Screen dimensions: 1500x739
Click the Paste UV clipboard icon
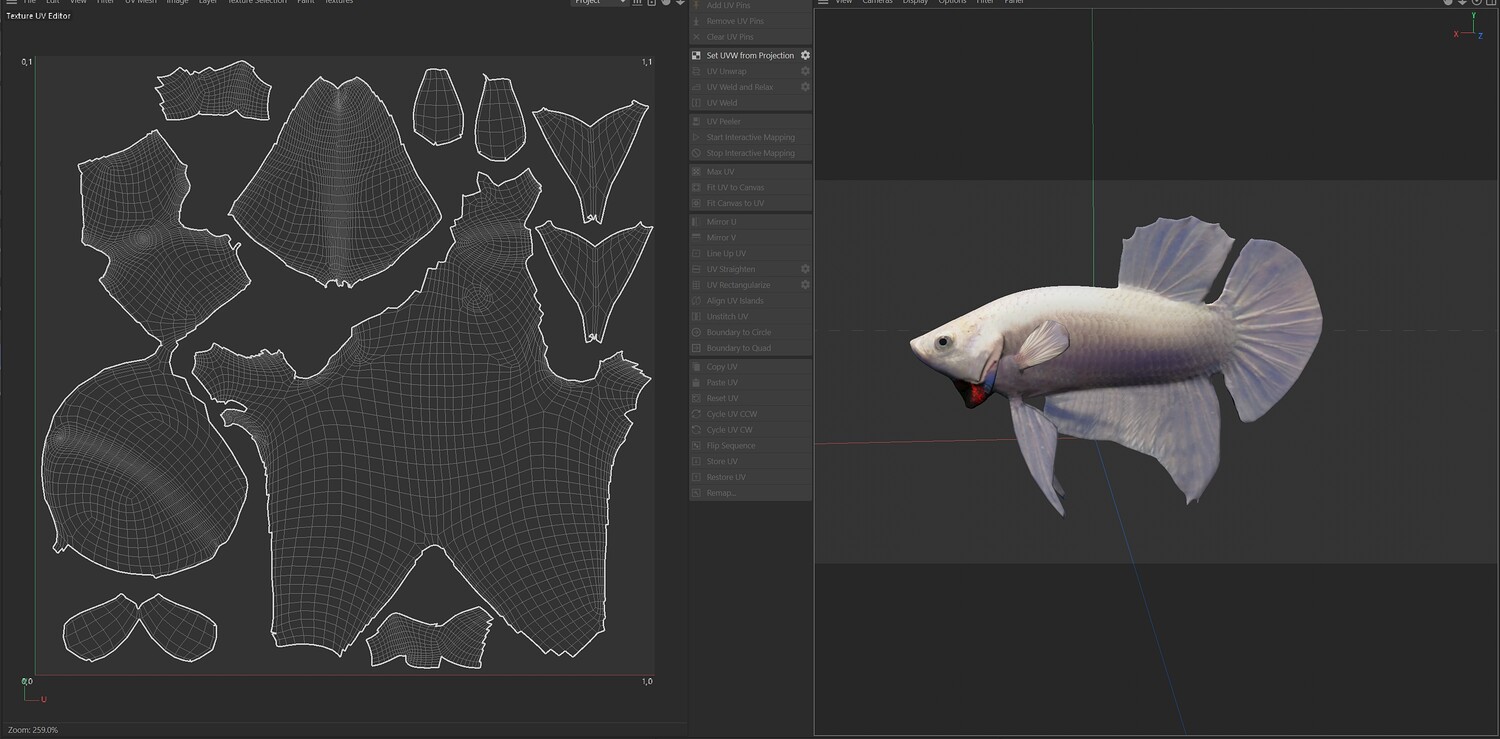pyautogui.click(x=696, y=383)
